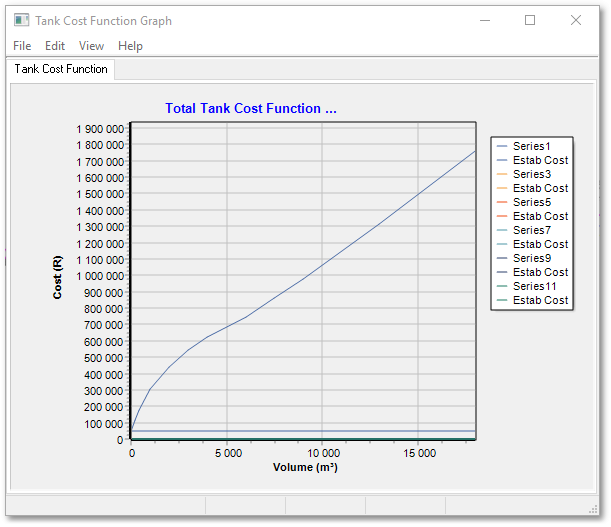Image resolution: width=611 pixels, height=527 pixels.
Task: Click the 1 000 000 axis value
Action: click(100, 276)
